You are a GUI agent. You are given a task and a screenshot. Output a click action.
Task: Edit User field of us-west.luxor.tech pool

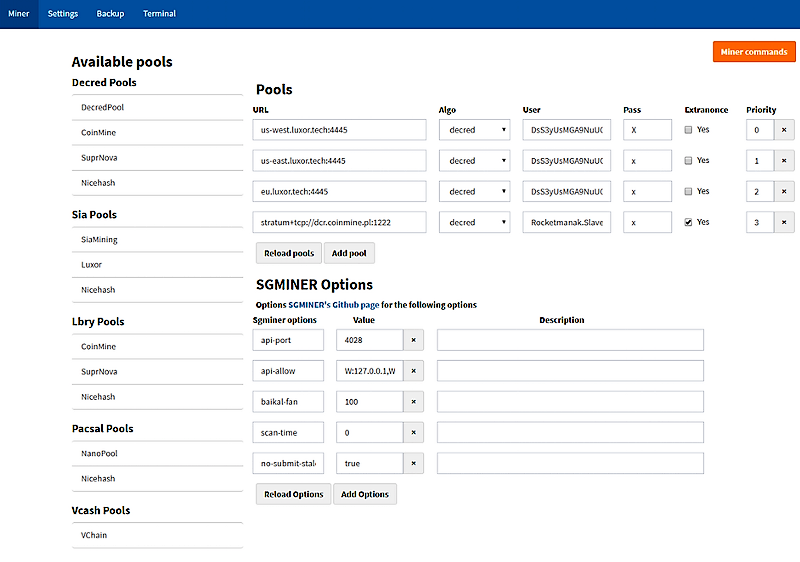click(x=566, y=130)
